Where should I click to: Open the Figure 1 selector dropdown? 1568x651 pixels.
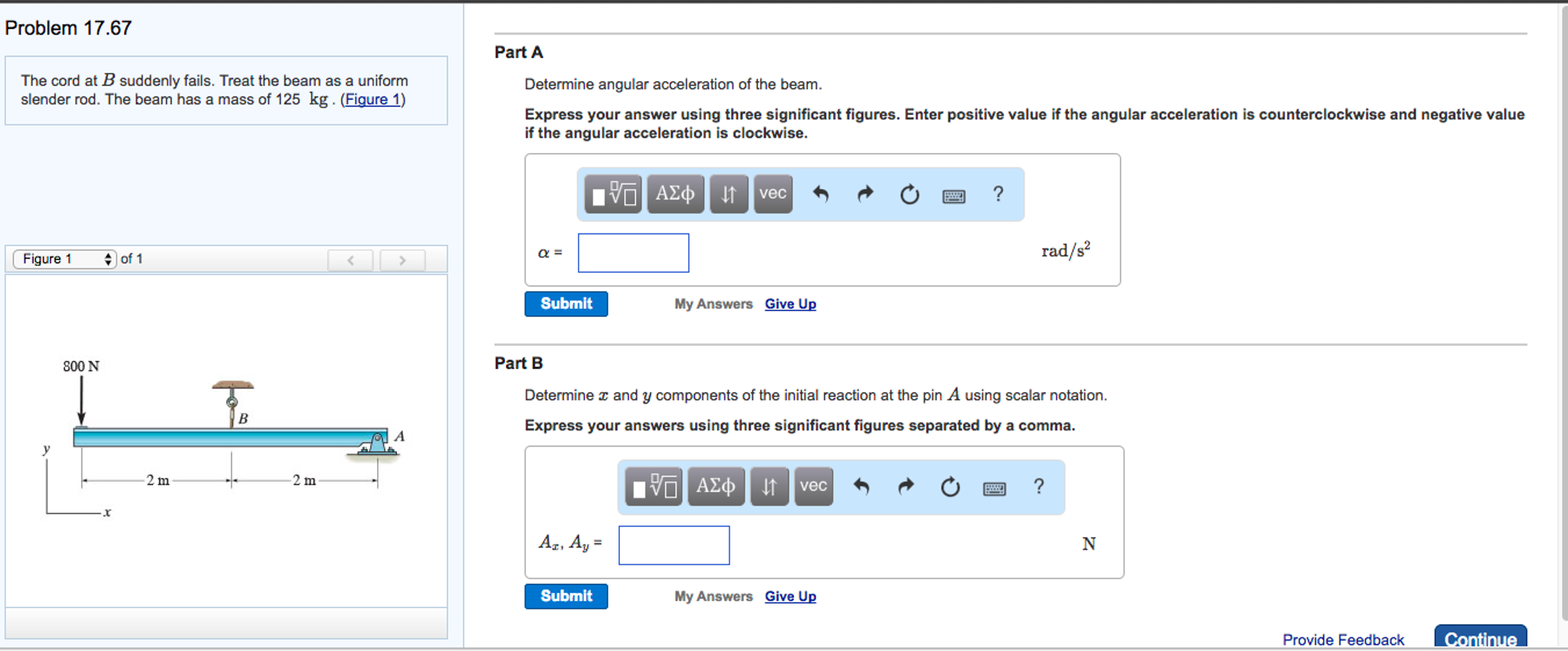65,259
